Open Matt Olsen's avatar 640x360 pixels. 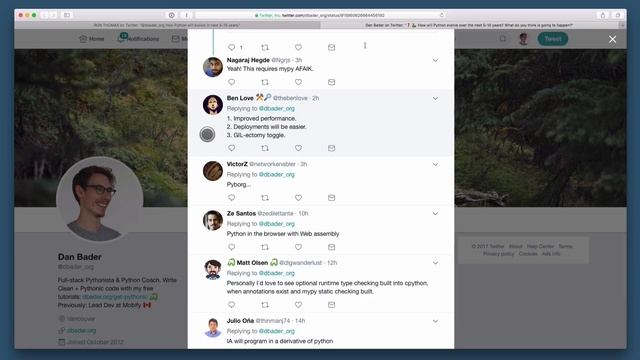tap(213, 270)
